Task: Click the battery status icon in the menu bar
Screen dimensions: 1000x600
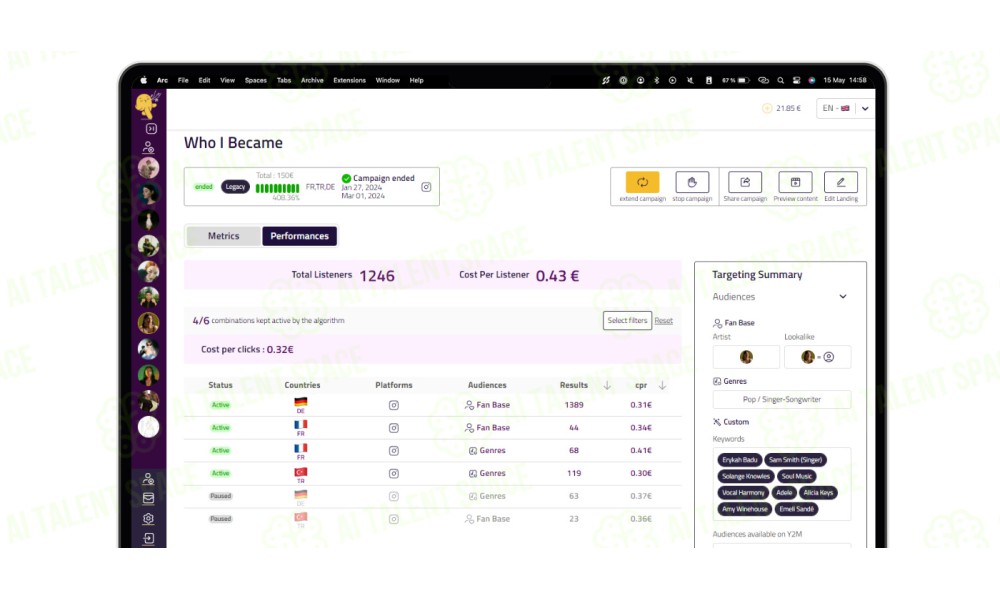Action: 744,80
